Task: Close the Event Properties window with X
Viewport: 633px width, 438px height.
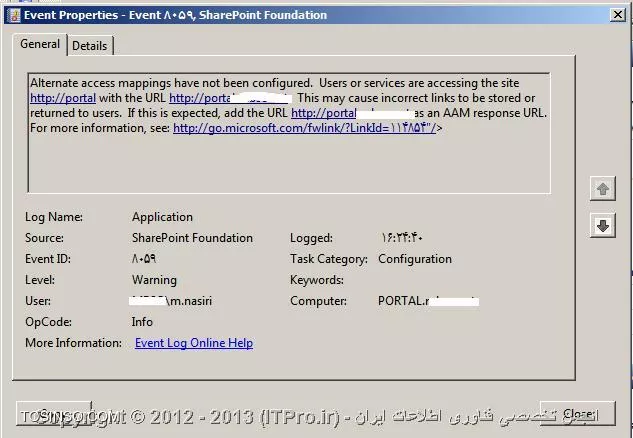Action: [618, 15]
